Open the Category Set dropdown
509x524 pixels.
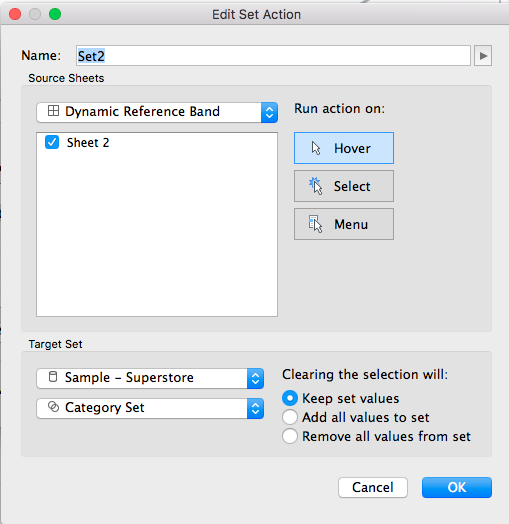click(x=150, y=408)
